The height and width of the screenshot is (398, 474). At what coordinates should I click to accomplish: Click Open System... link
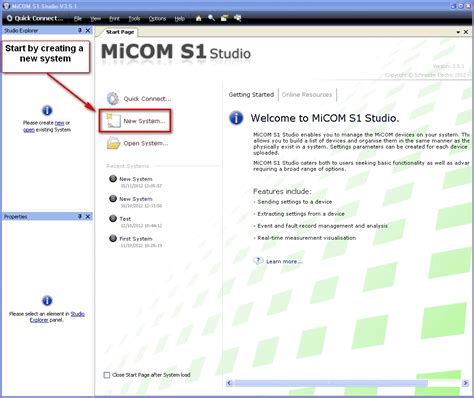tap(146, 143)
